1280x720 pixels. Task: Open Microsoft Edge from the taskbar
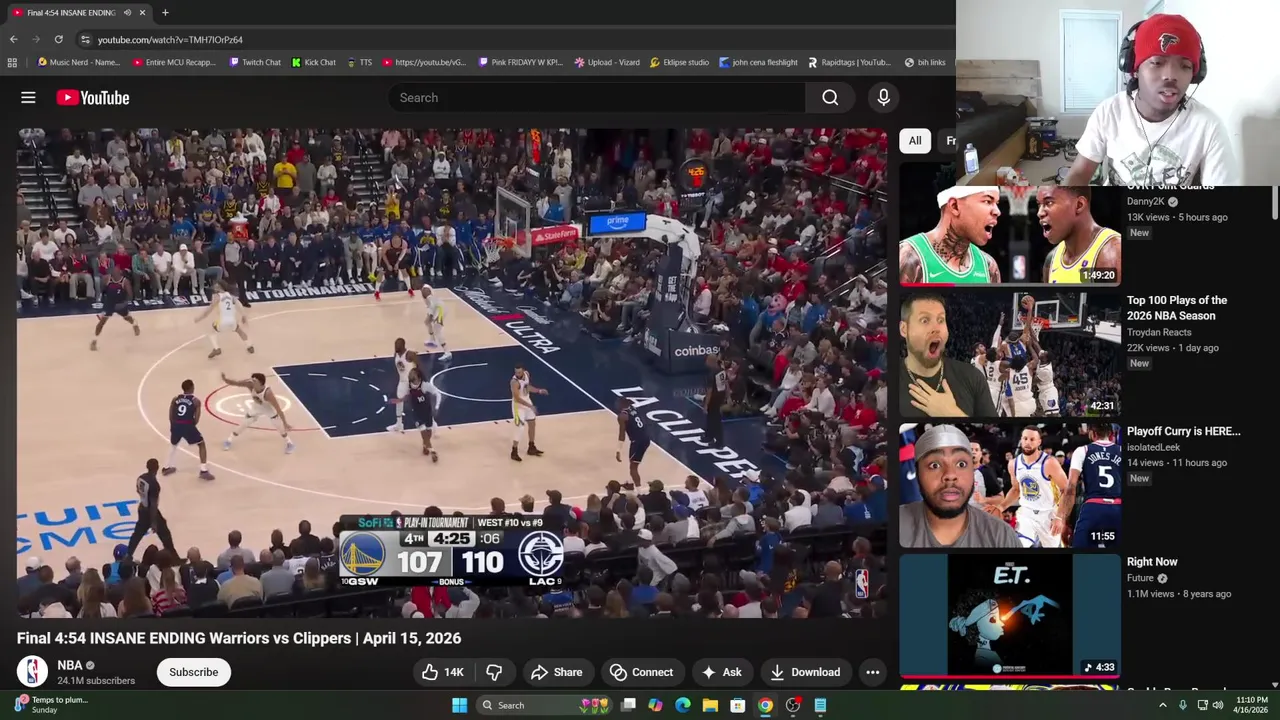tap(682, 705)
